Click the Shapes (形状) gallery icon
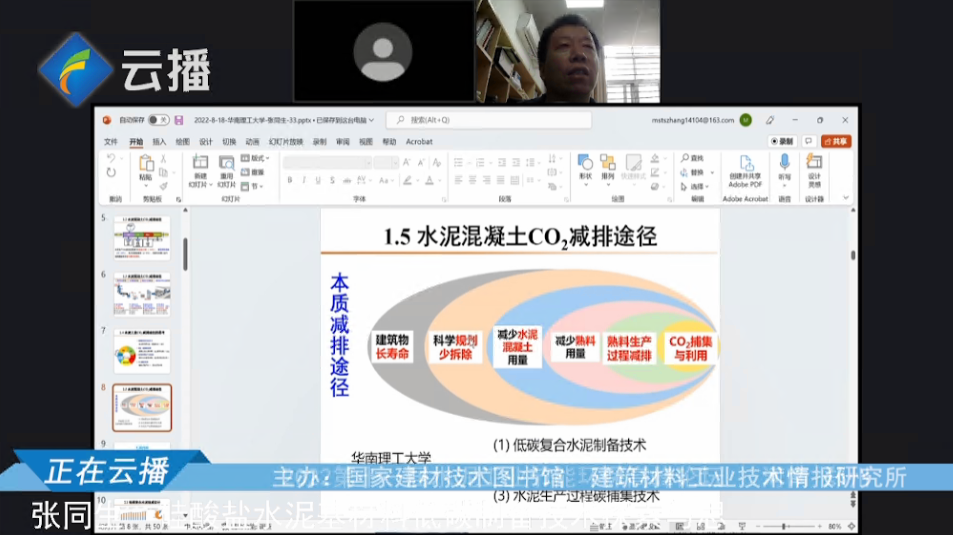953x535 pixels. 585,163
